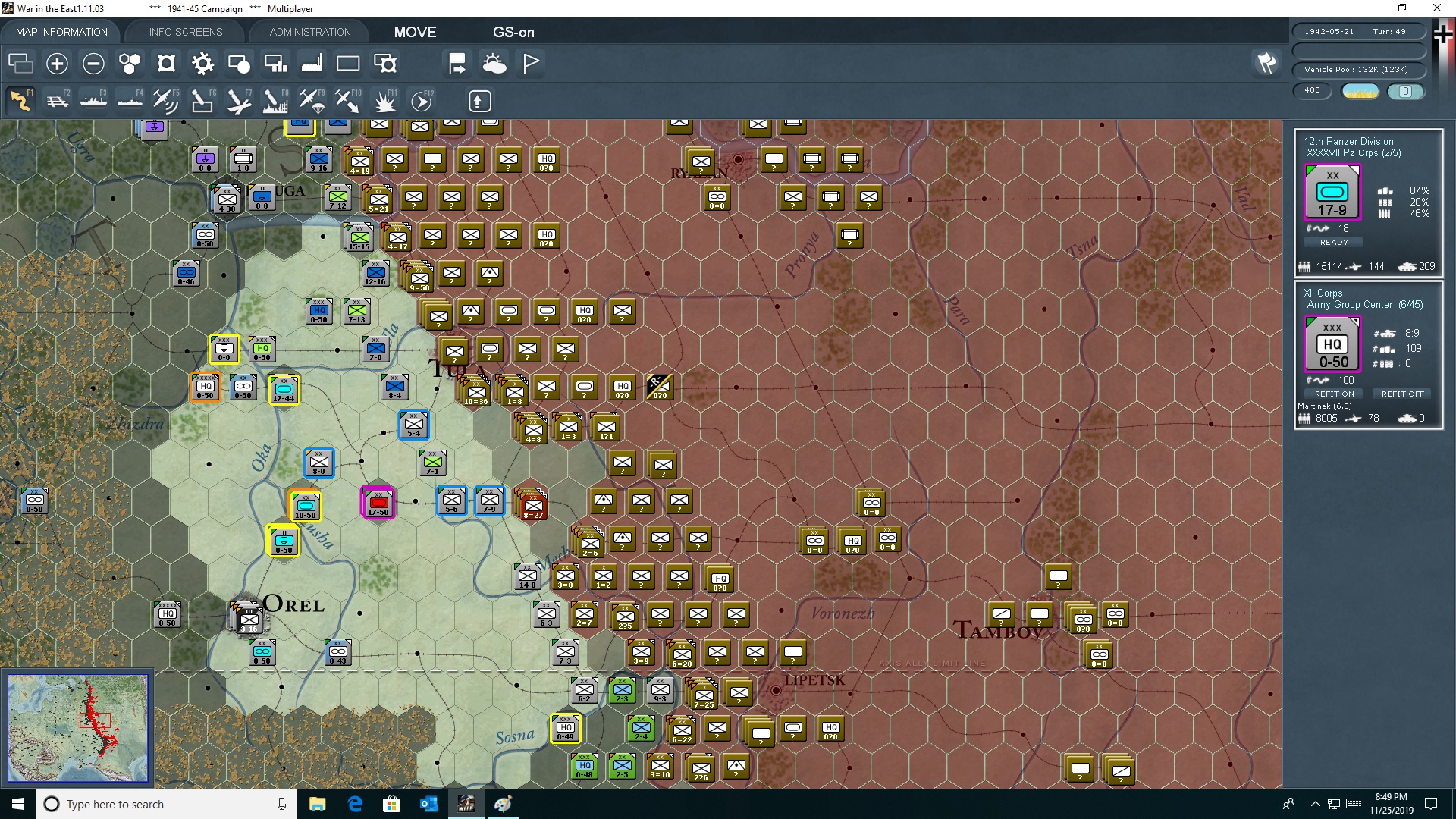The height and width of the screenshot is (819, 1456).
Task: Click the German cross side flag
Action: (x=1443, y=35)
